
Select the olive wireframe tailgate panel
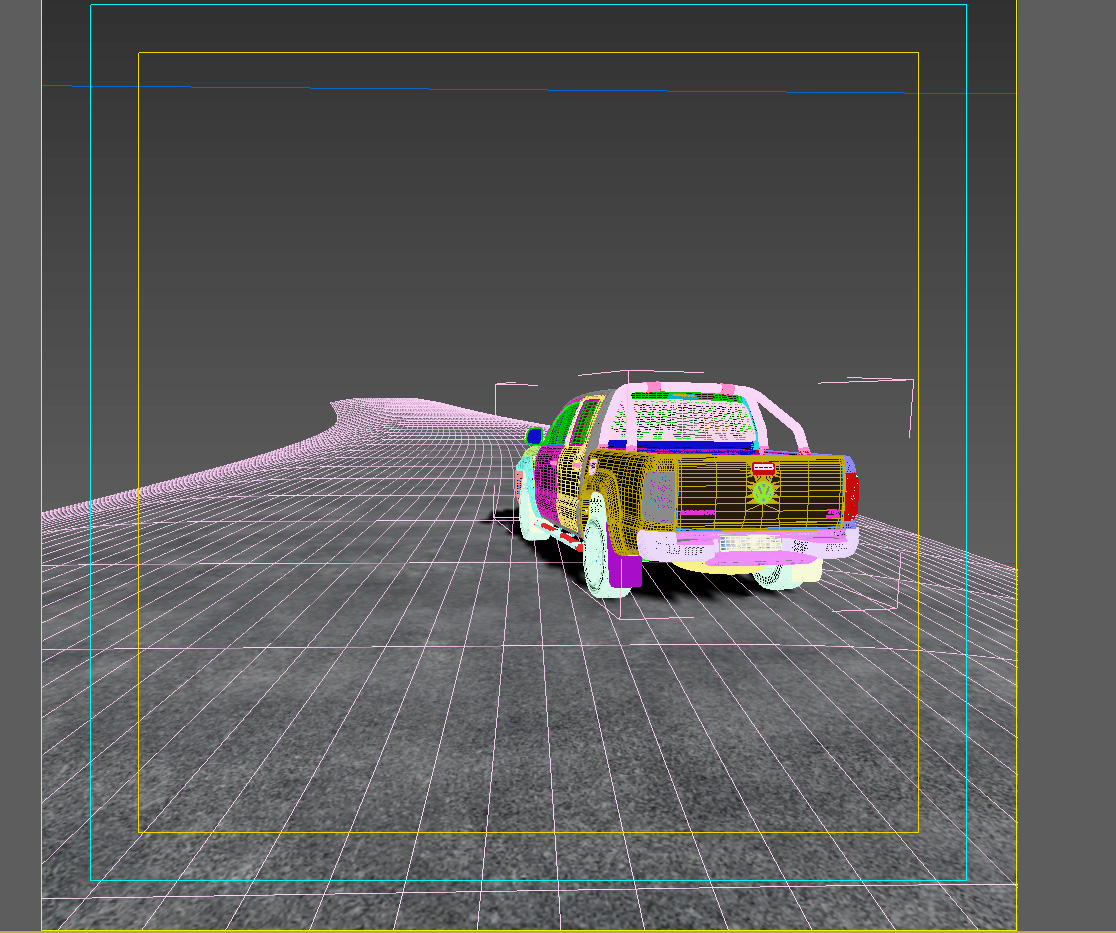click(760, 492)
